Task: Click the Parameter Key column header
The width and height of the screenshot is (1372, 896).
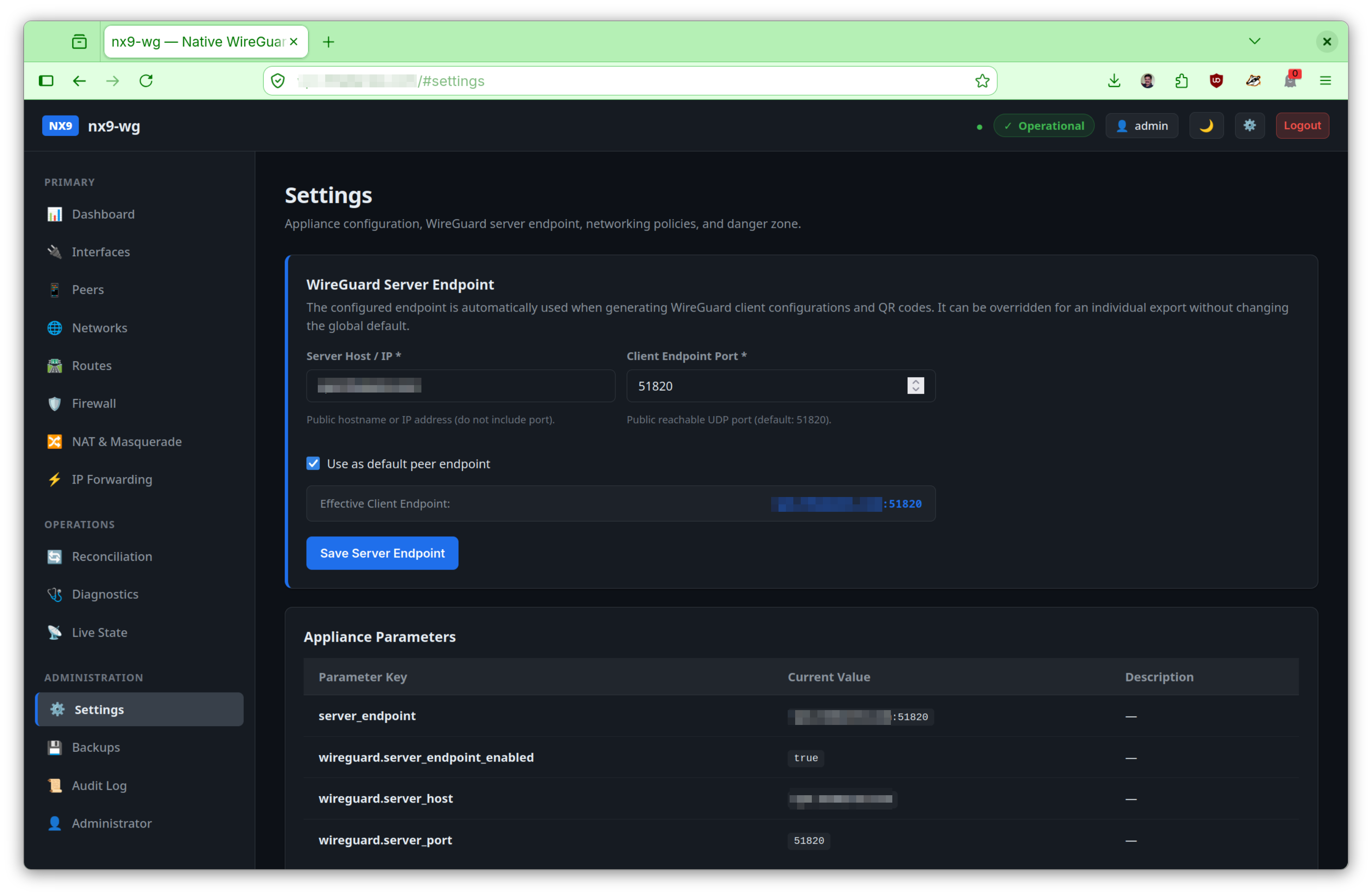Action: (363, 677)
